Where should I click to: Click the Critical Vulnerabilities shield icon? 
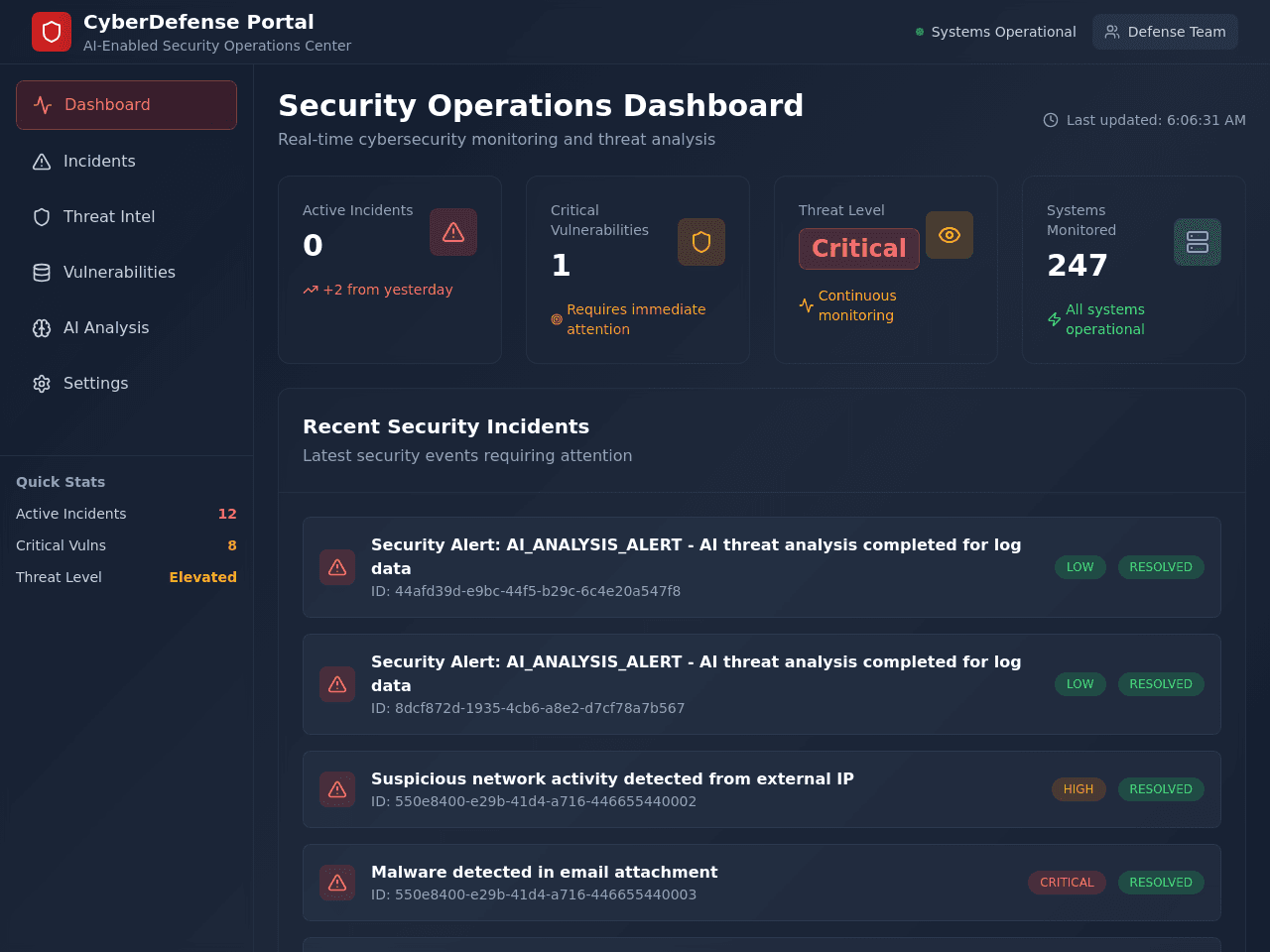(701, 242)
